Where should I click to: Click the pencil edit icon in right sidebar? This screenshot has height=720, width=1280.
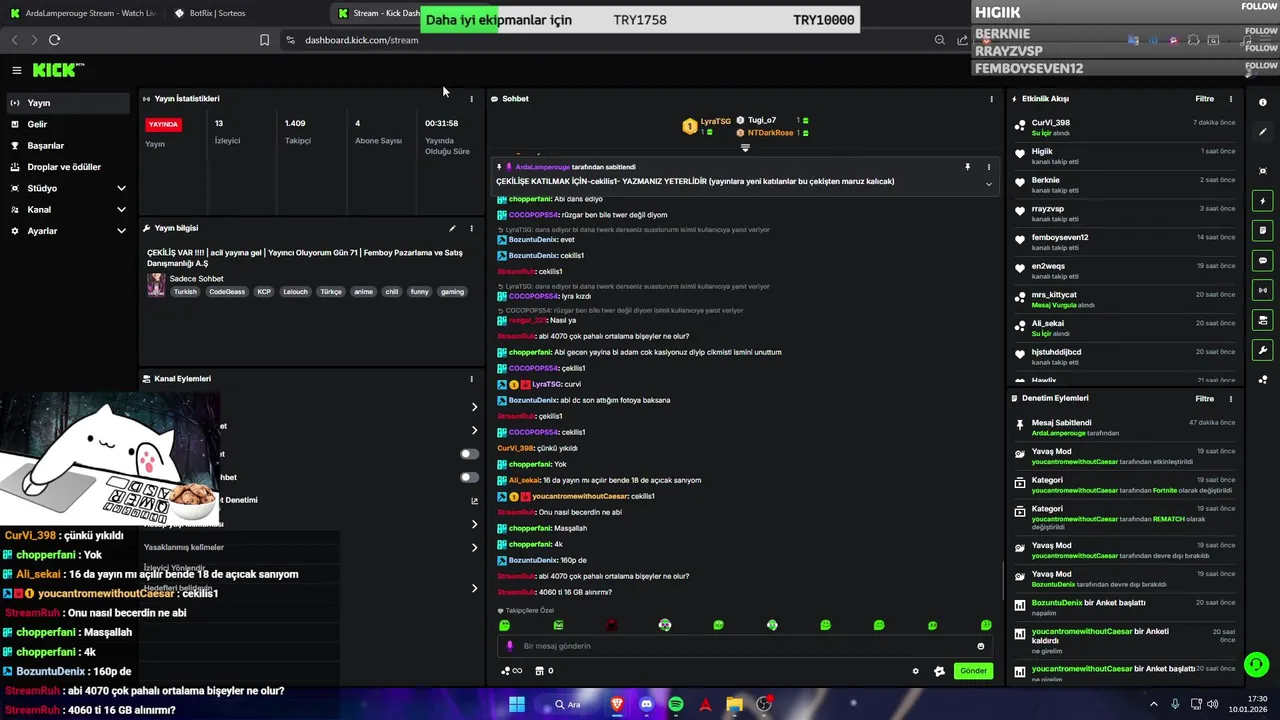tap(1263, 132)
